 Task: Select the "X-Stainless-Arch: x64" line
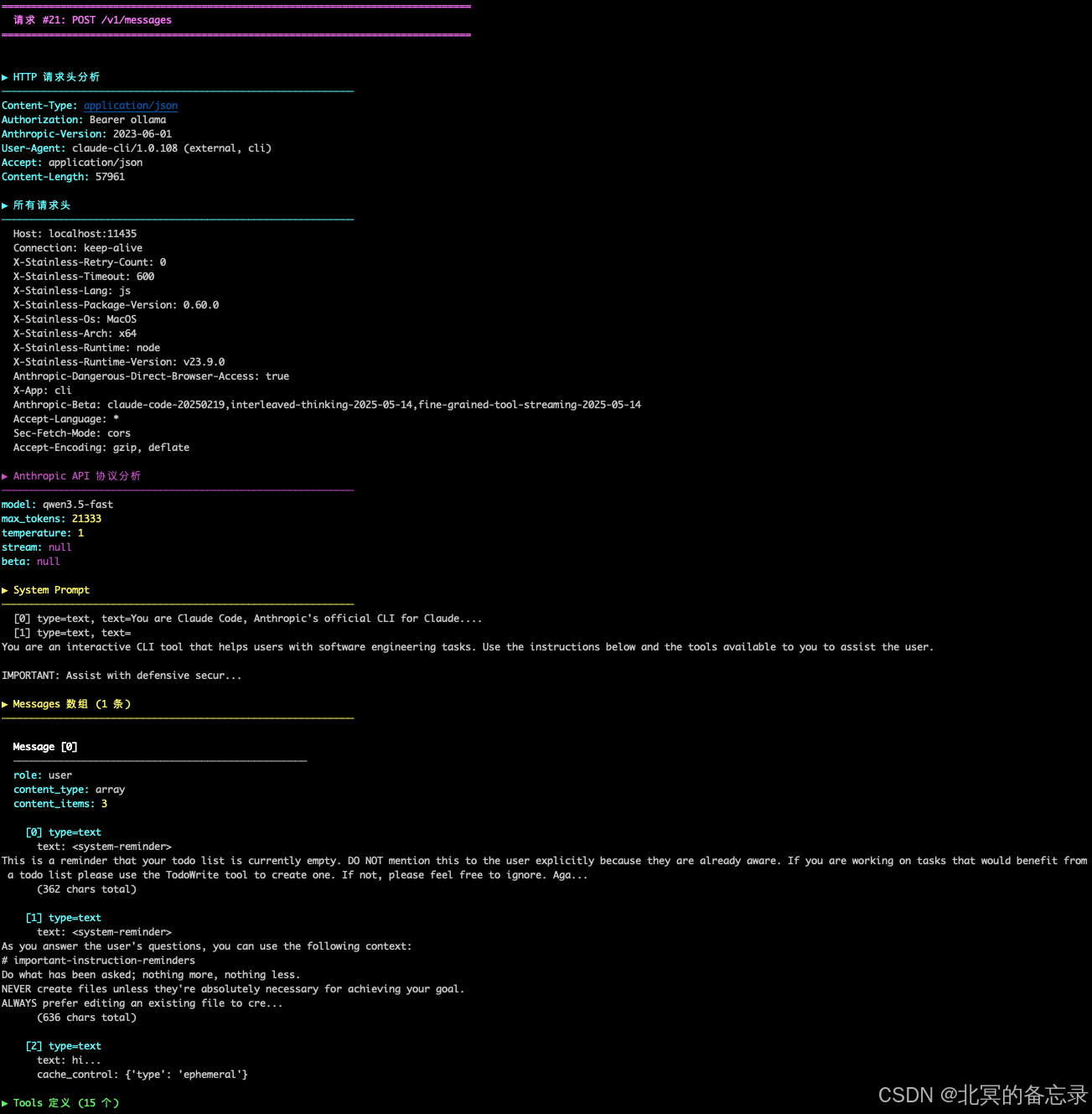(x=75, y=334)
